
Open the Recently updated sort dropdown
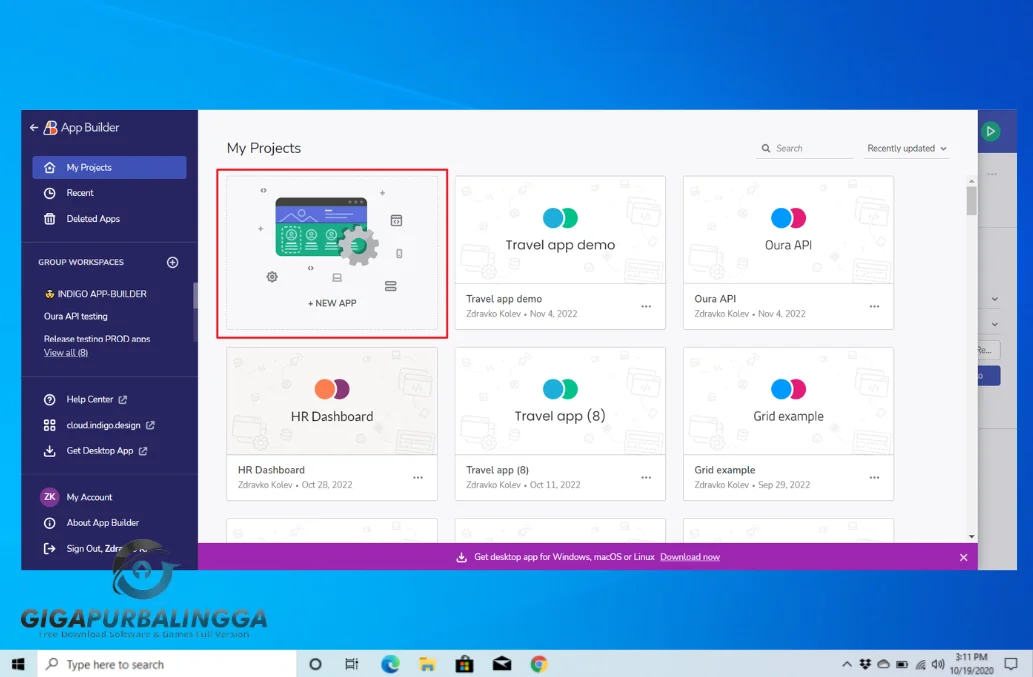pos(906,148)
